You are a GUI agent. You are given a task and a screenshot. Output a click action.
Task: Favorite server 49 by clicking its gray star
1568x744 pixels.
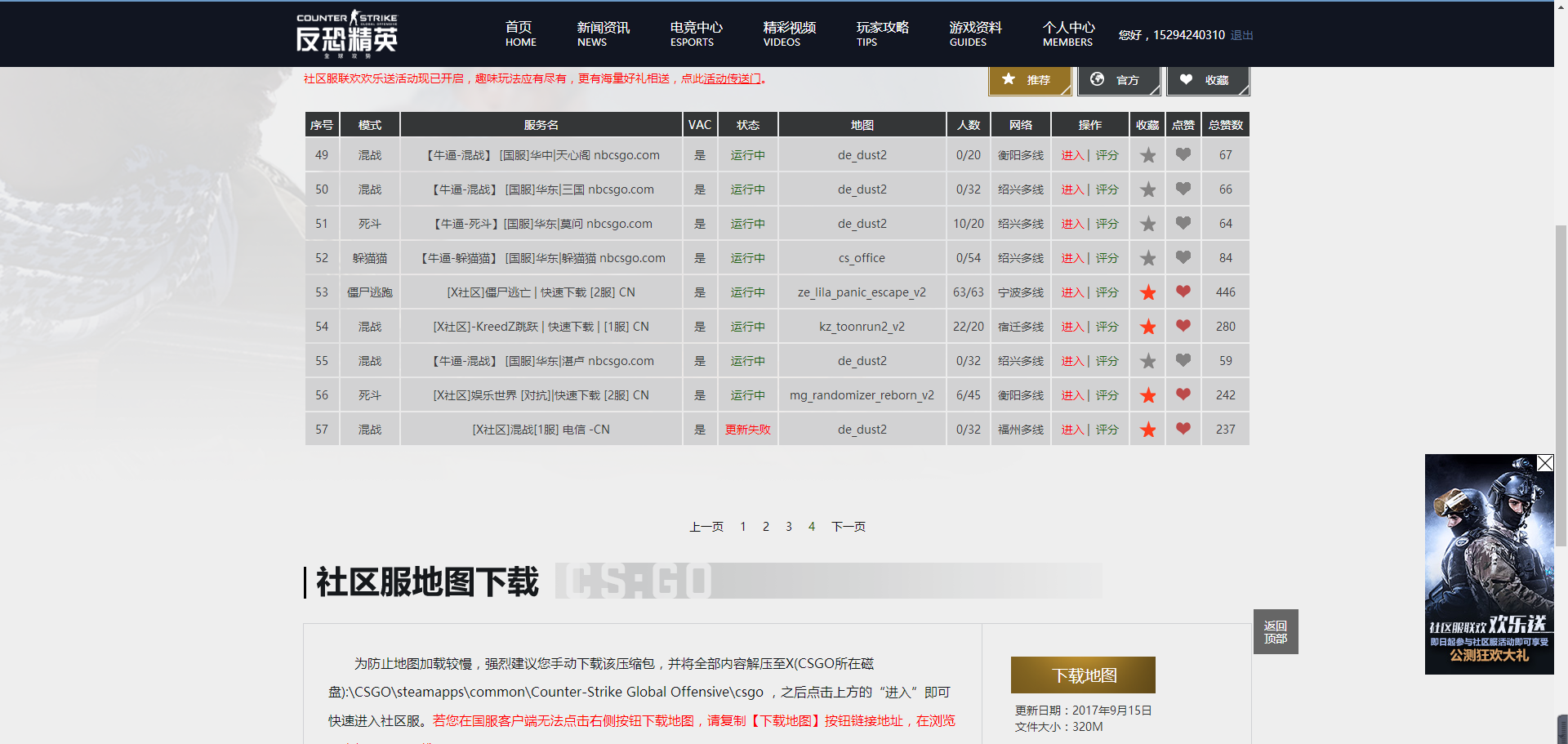click(x=1147, y=154)
